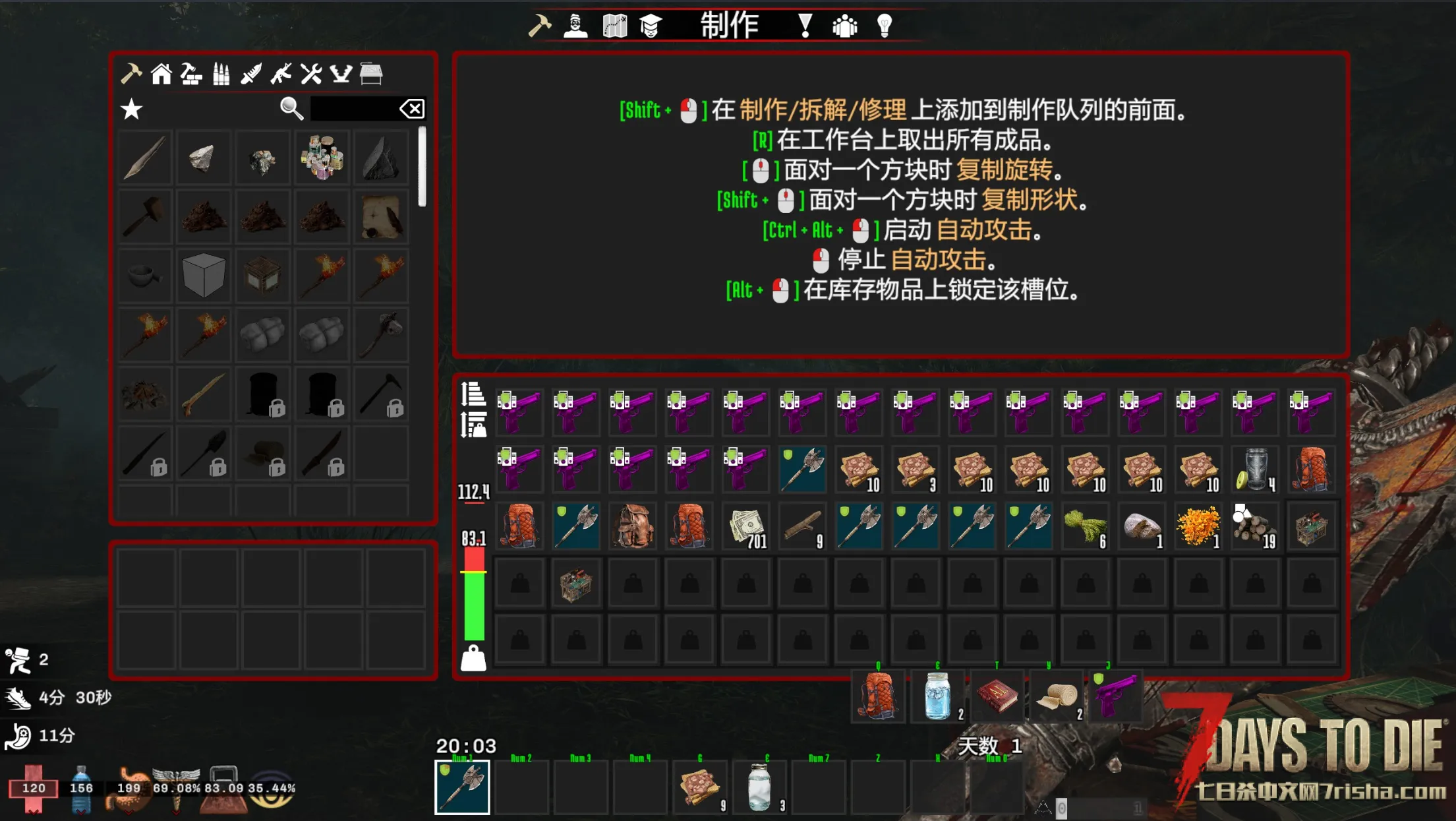Click the carry weight encumbrance bar
Screen dimensions: 1456x821
474,594
